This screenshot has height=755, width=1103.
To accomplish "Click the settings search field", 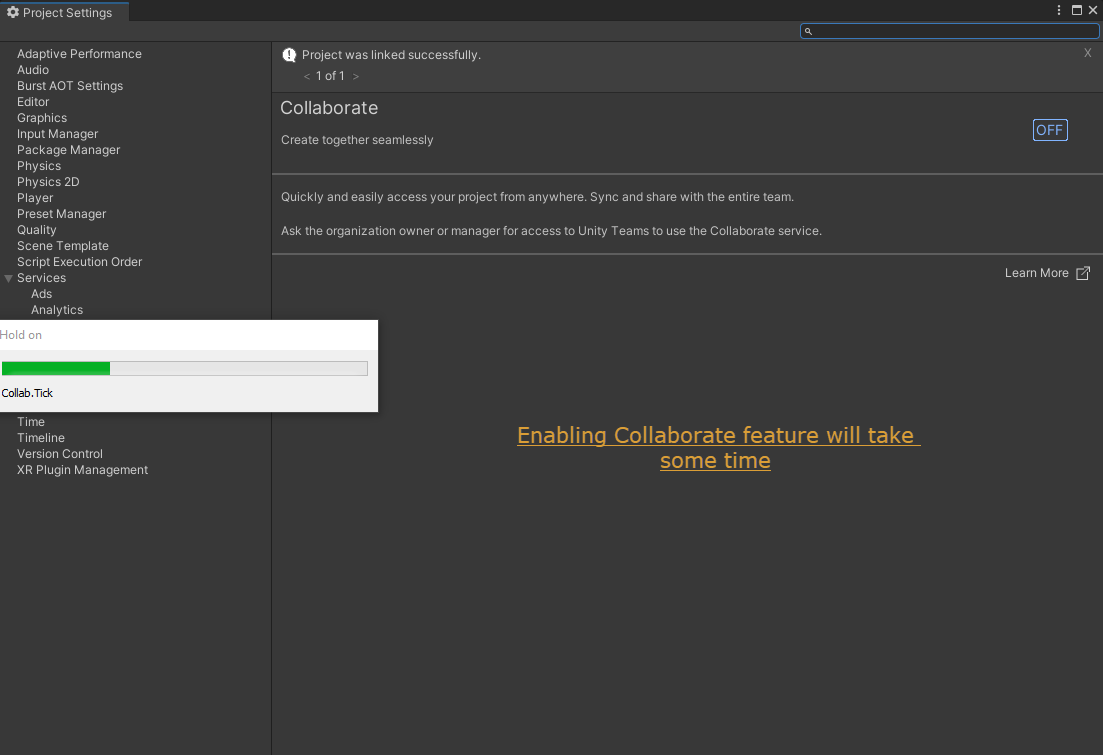I will tap(950, 31).
